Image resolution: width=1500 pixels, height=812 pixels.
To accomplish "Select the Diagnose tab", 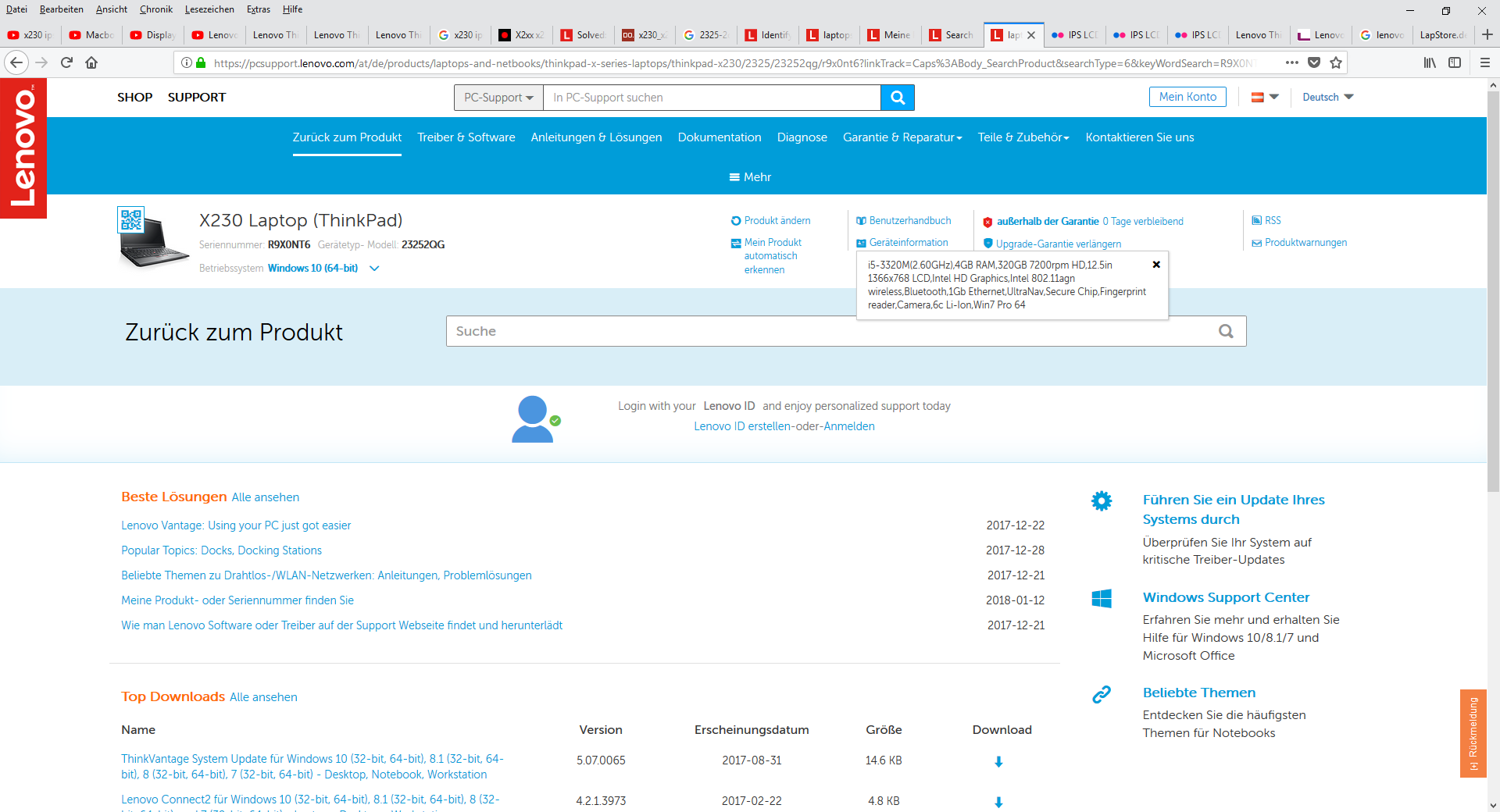I will (x=802, y=137).
